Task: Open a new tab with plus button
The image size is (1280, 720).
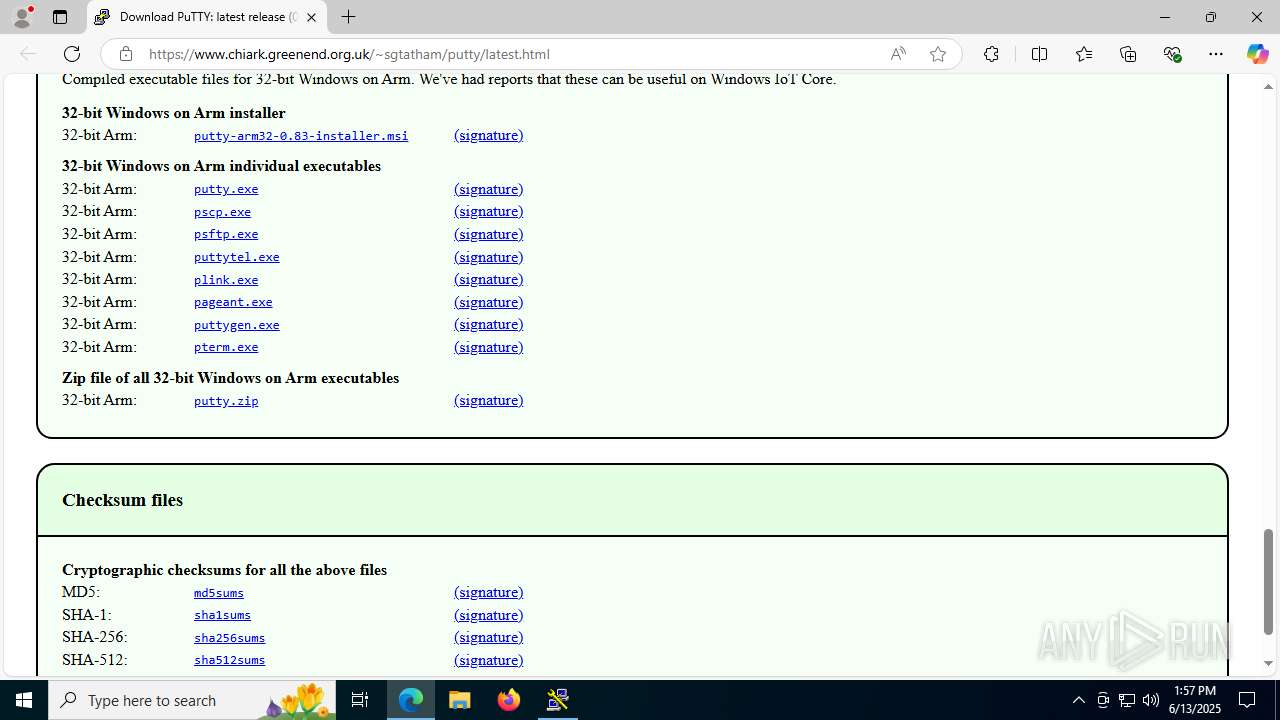Action: [348, 17]
